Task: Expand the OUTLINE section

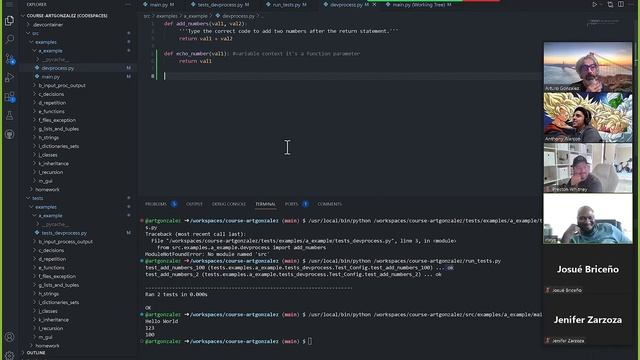Action: pyautogui.click(x=36, y=353)
